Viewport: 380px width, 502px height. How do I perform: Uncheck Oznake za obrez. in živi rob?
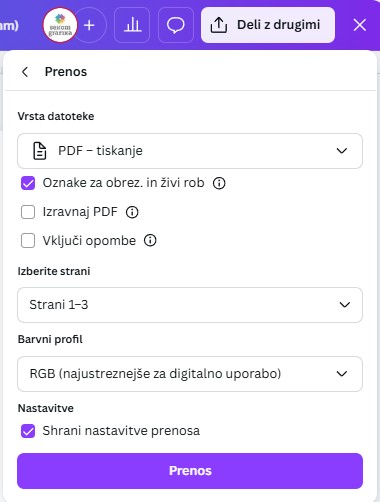(28, 183)
